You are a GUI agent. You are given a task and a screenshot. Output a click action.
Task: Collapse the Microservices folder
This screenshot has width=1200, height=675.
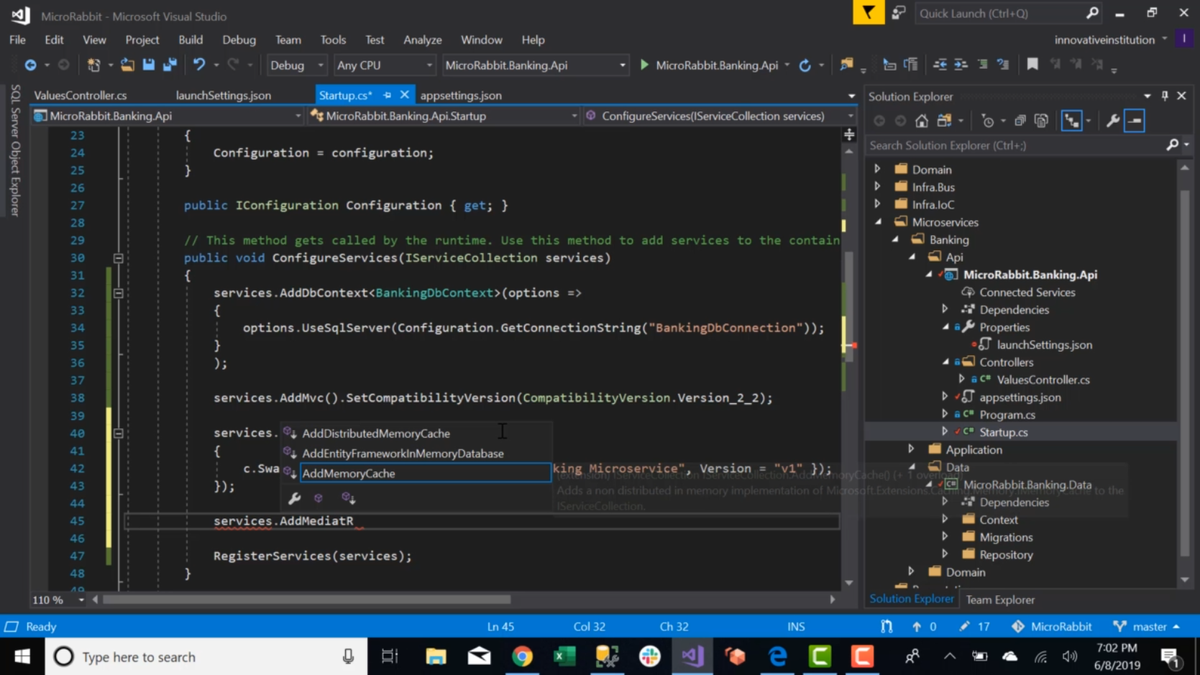[x=878, y=222]
